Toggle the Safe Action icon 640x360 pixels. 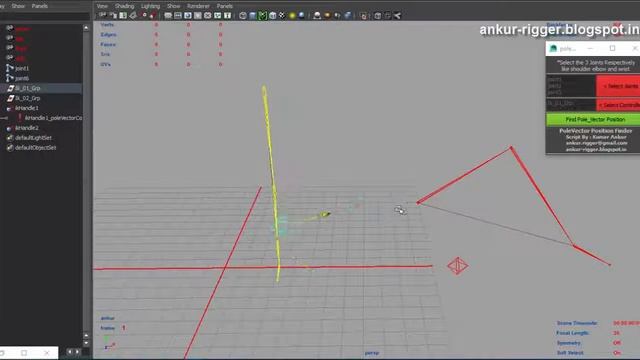coord(218,16)
